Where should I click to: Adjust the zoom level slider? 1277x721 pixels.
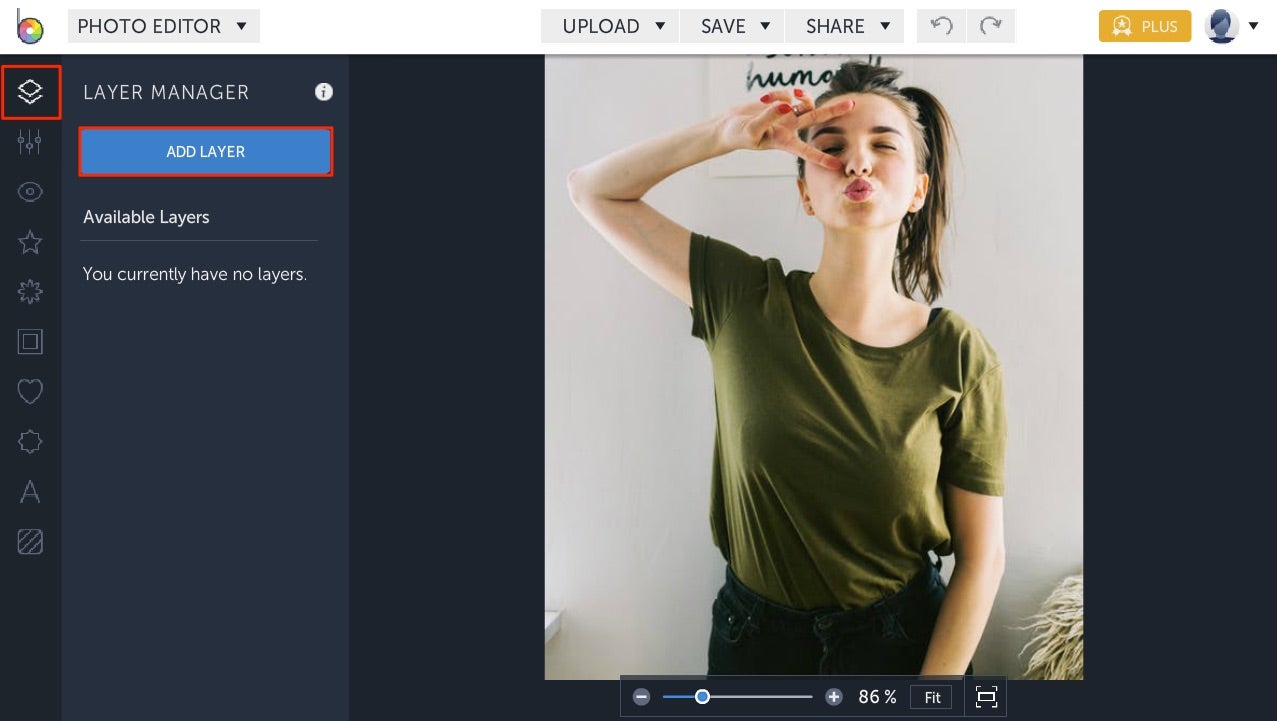[x=702, y=696]
